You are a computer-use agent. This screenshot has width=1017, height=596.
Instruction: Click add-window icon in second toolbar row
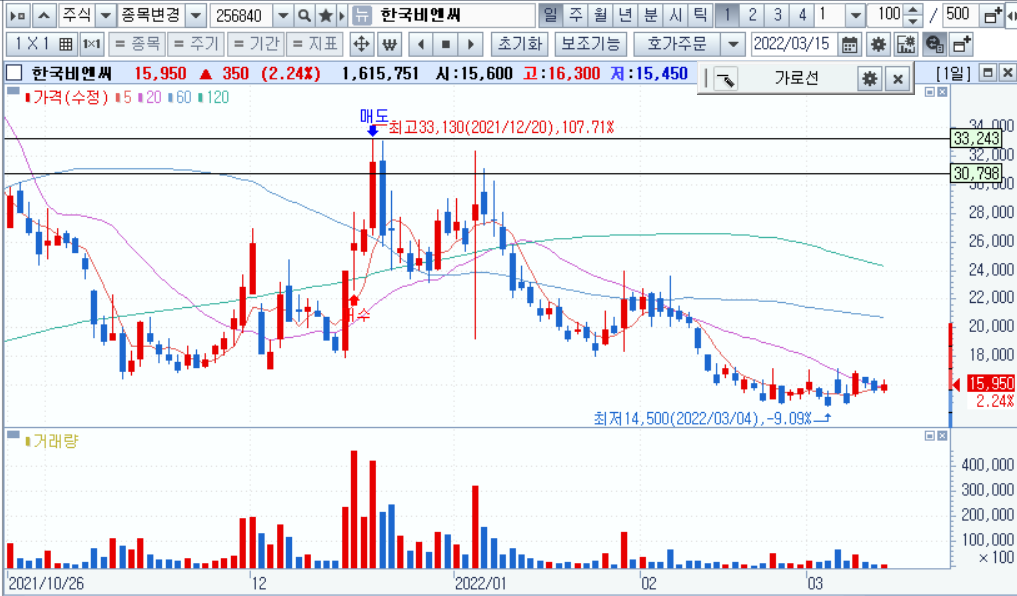click(x=961, y=44)
